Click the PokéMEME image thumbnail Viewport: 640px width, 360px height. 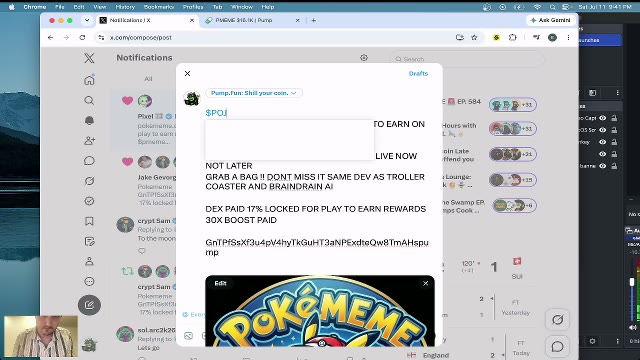coord(320,311)
